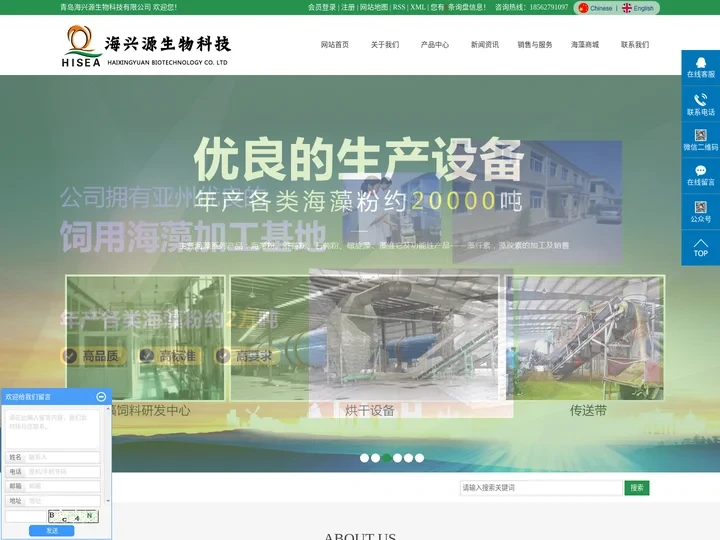Open 海藻商城 menu item
The height and width of the screenshot is (540, 720).
[x=585, y=45]
